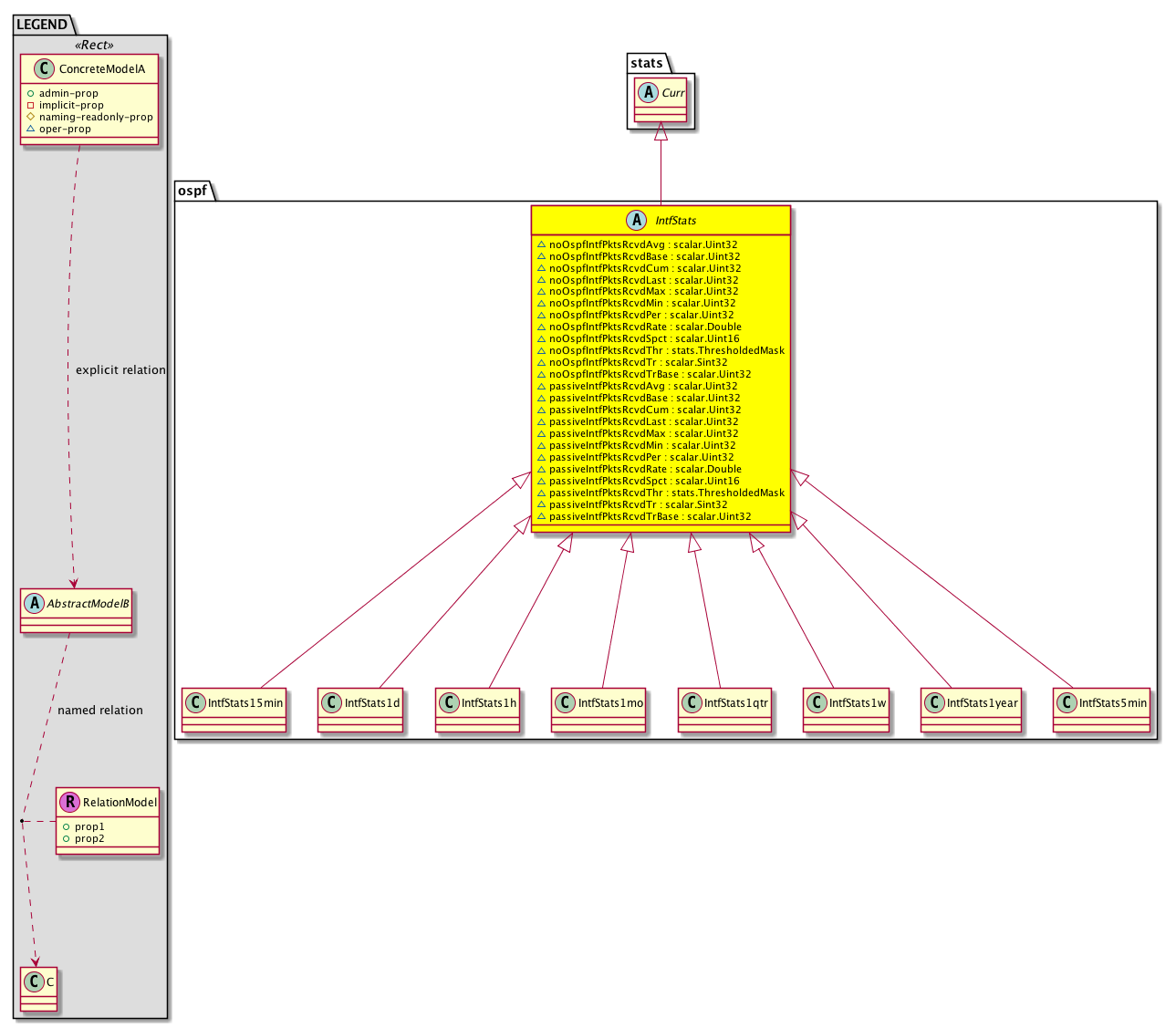Click the 'C' icon of IntfStats1year
1176x1028 pixels.
click(x=934, y=702)
